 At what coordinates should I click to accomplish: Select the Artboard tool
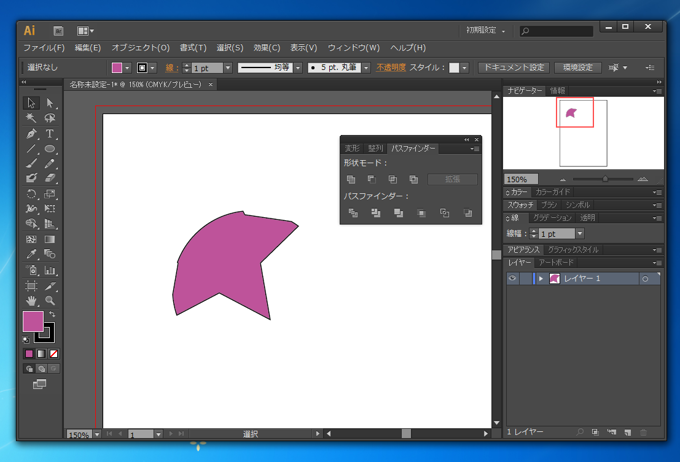[x=31, y=285]
